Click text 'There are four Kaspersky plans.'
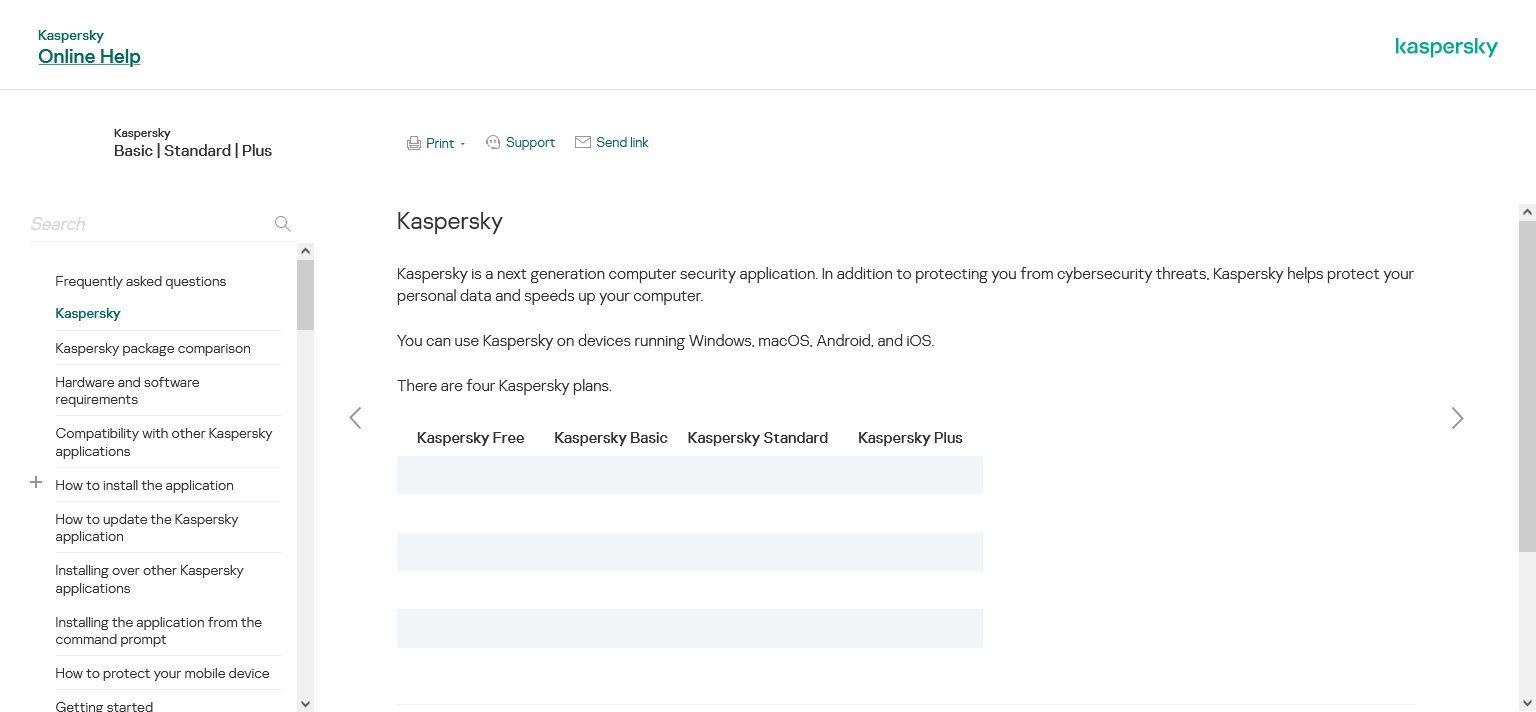 (504, 386)
